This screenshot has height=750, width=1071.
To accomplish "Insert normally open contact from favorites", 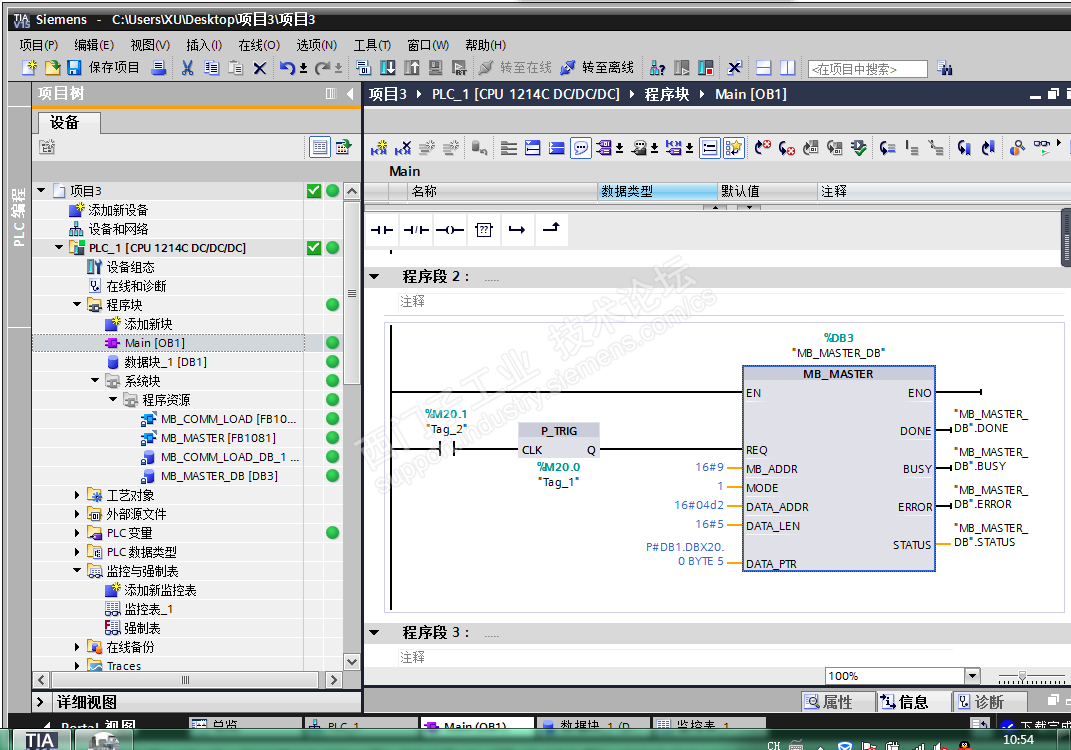I will [x=382, y=230].
